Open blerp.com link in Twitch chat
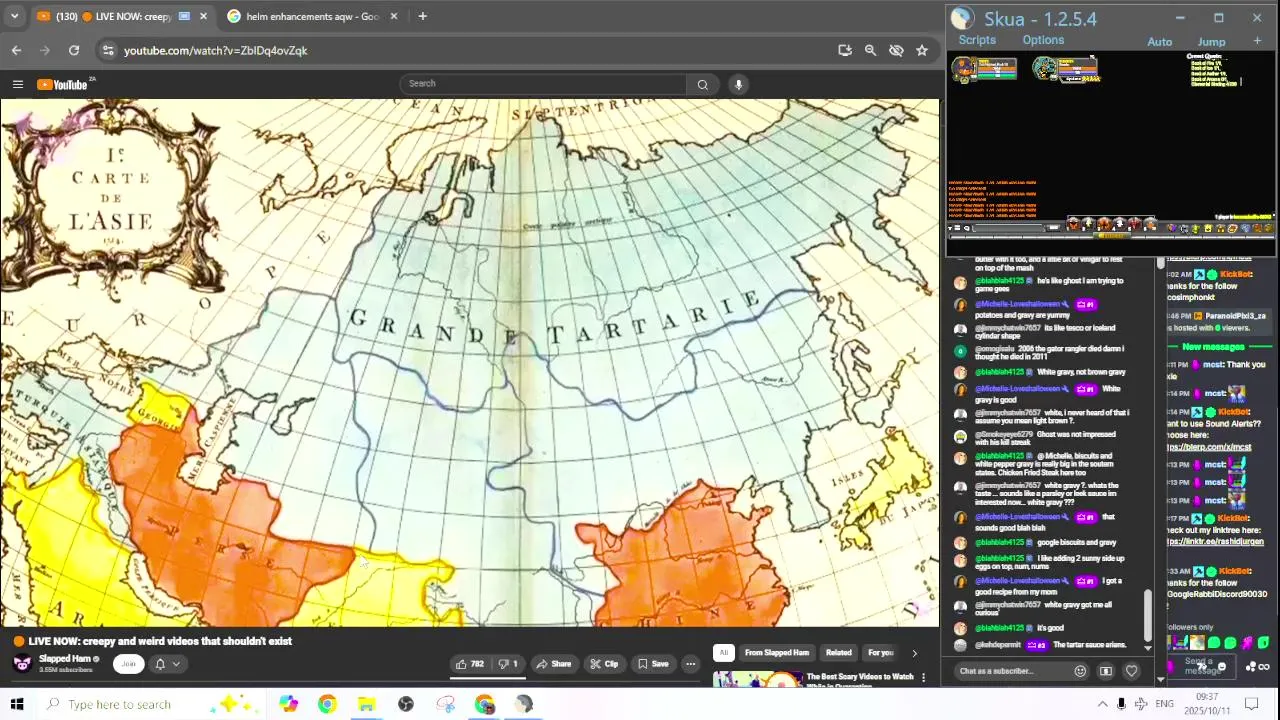Image resolution: width=1280 pixels, height=720 pixels. point(1208,447)
